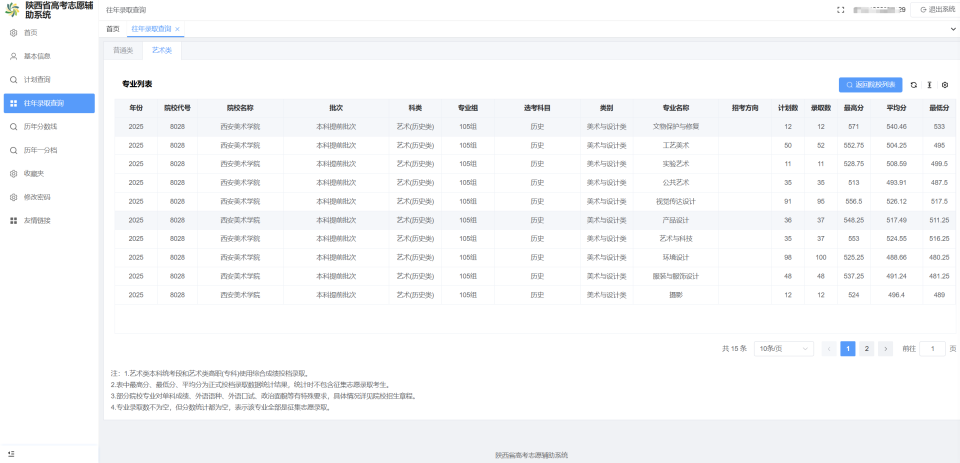
Task: Select the 首页 tab
Action: click(x=113, y=29)
